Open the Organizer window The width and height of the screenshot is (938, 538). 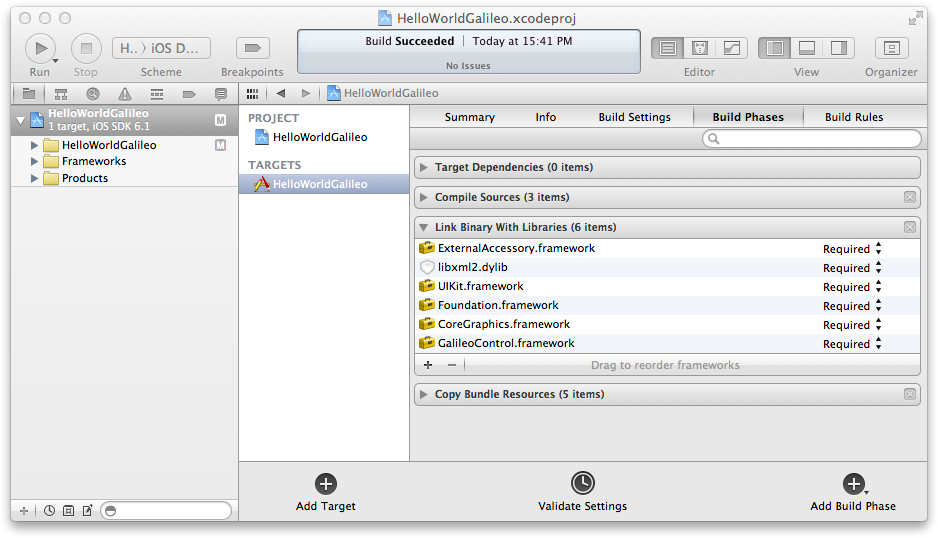coord(891,48)
